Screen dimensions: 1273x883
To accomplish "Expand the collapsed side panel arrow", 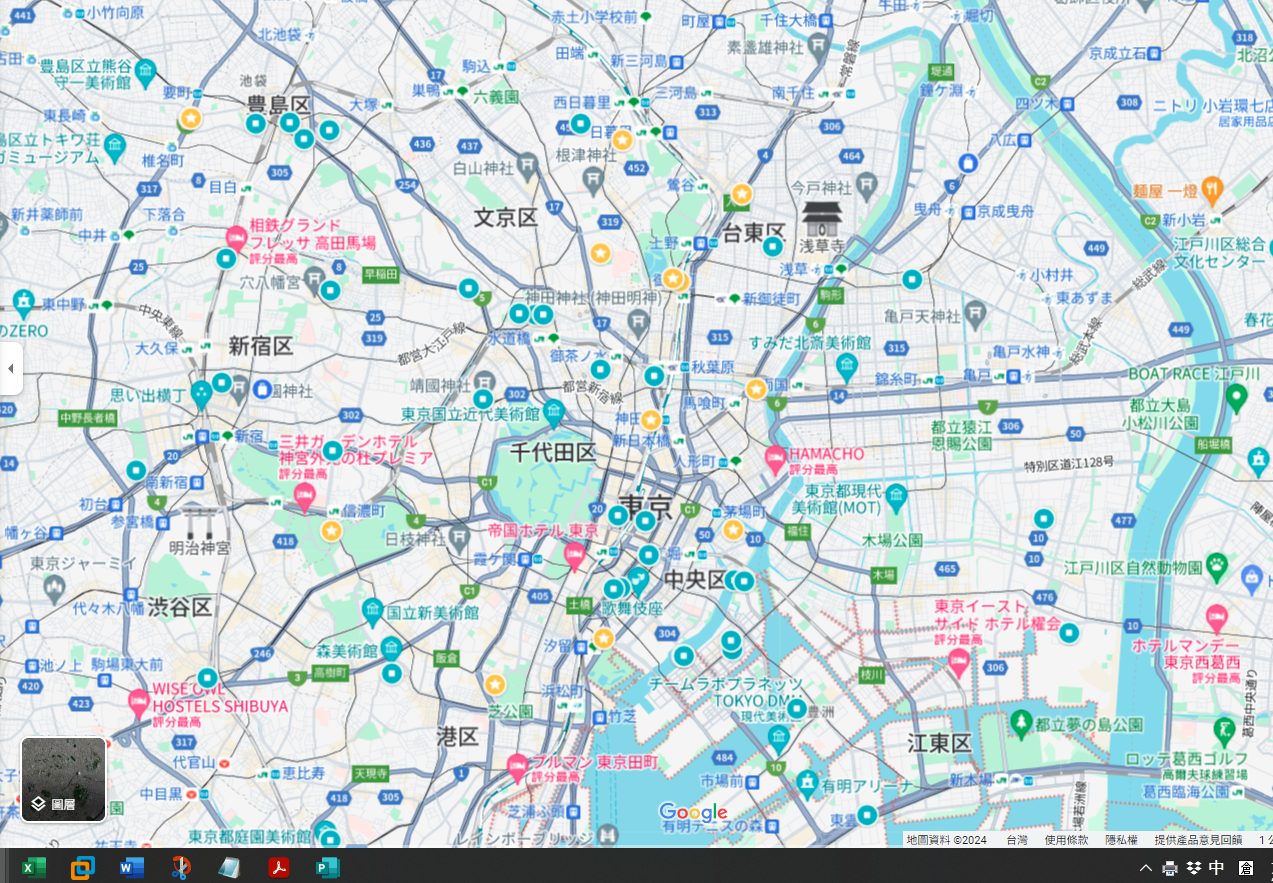I will [x=11, y=368].
